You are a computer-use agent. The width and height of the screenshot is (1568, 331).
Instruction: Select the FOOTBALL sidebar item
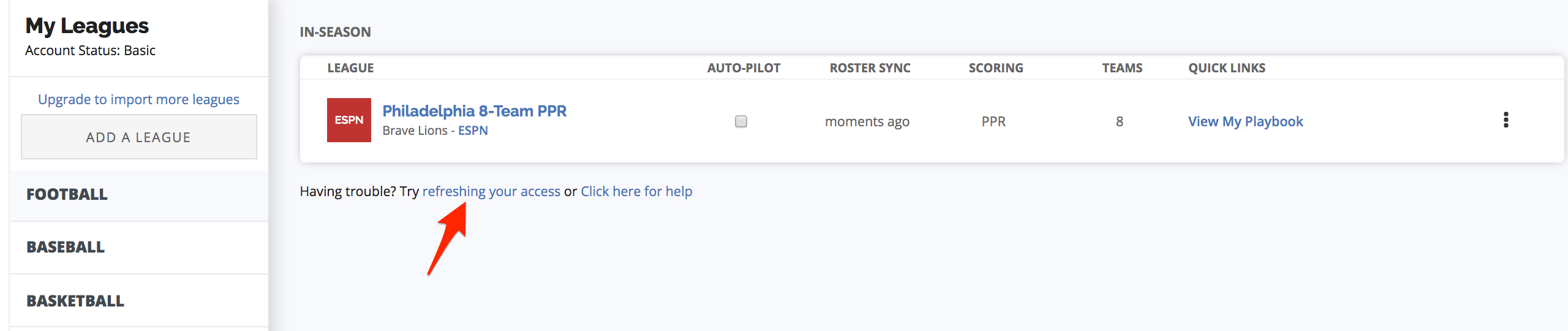pyautogui.click(x=139, y=195)
